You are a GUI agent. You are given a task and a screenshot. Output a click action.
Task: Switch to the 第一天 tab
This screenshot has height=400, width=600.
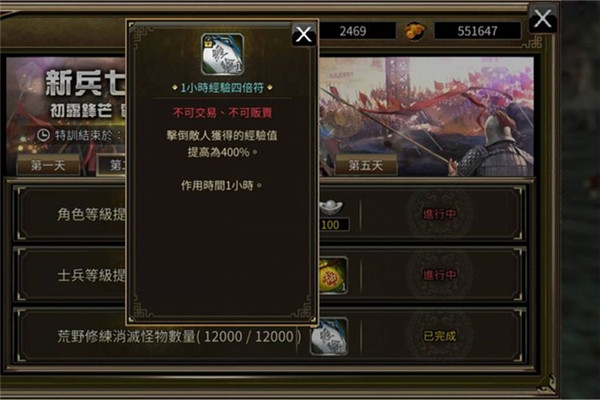(48, 165)
